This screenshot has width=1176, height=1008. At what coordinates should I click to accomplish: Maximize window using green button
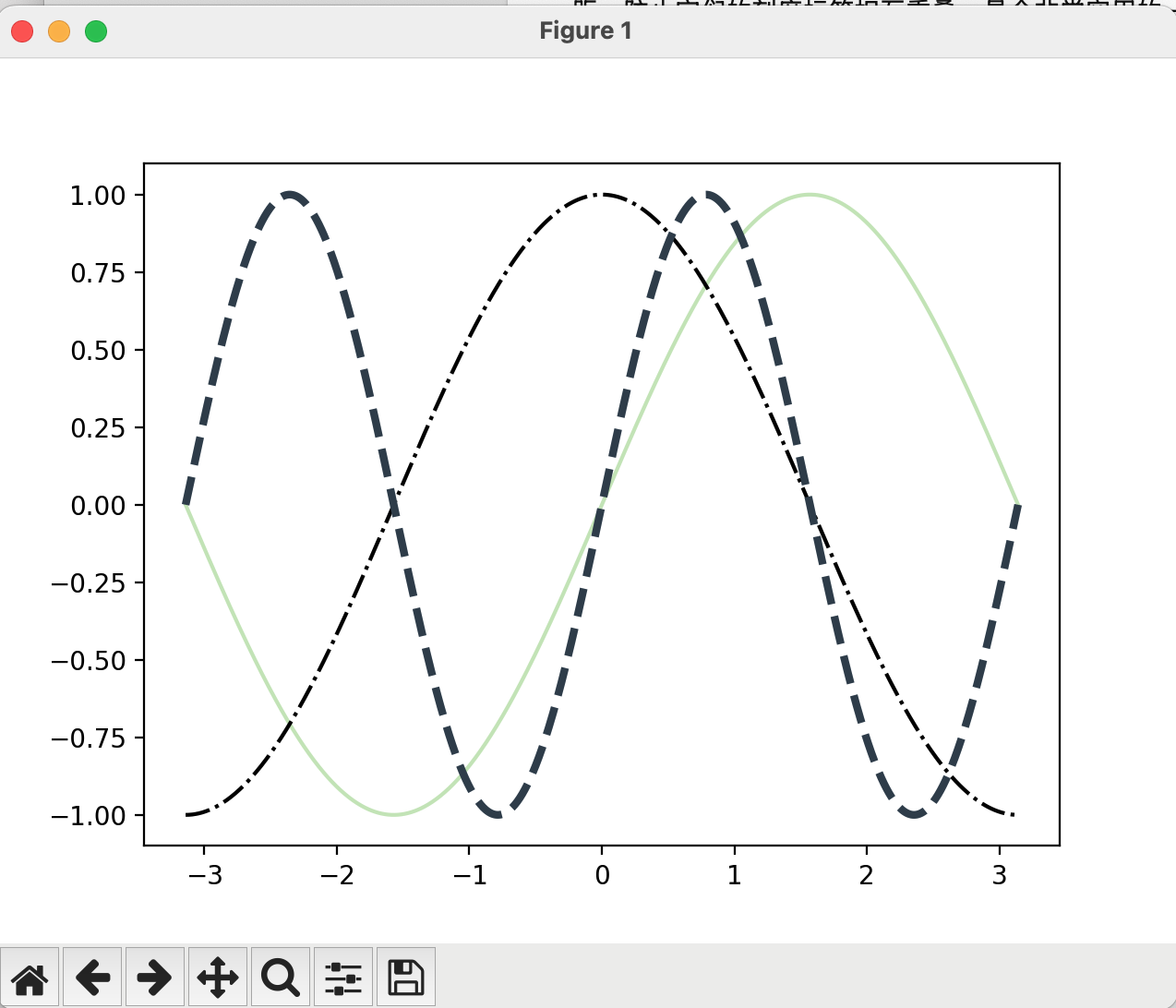click(96, 31)
